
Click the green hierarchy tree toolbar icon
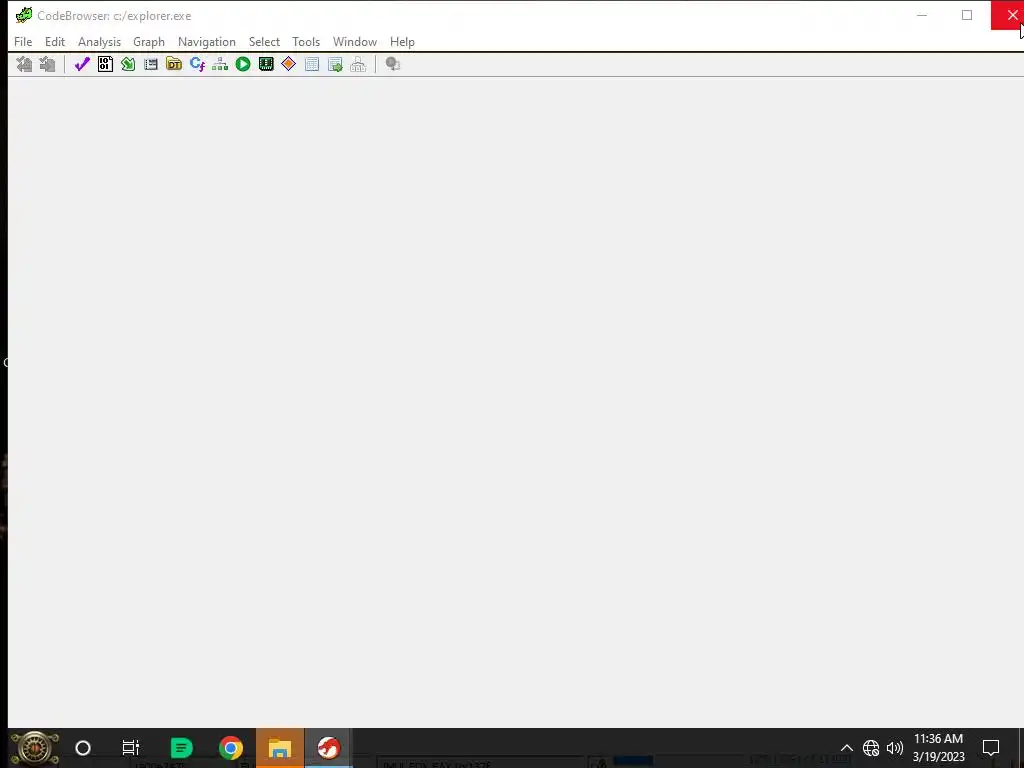[x=220, y=64]
